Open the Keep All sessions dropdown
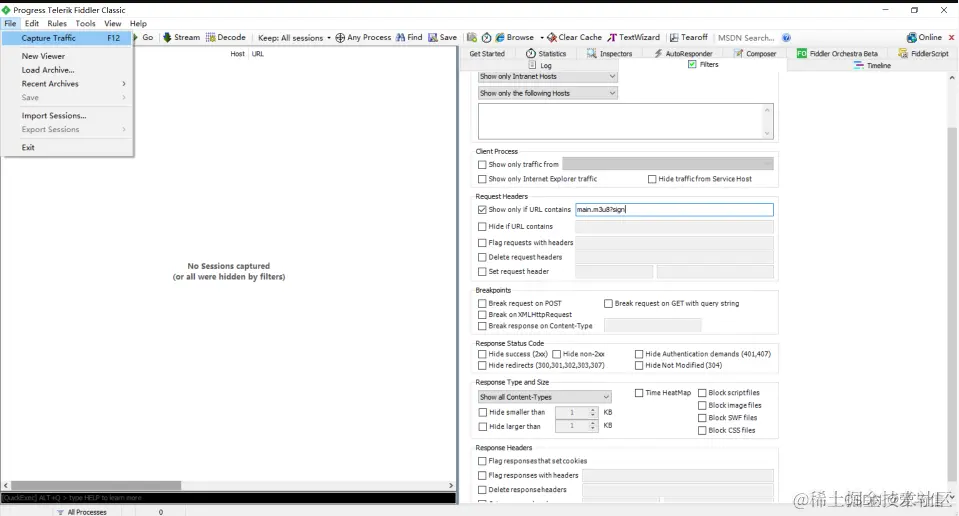The height and width of the screenshot is (516, 959). tap(294, 38)
